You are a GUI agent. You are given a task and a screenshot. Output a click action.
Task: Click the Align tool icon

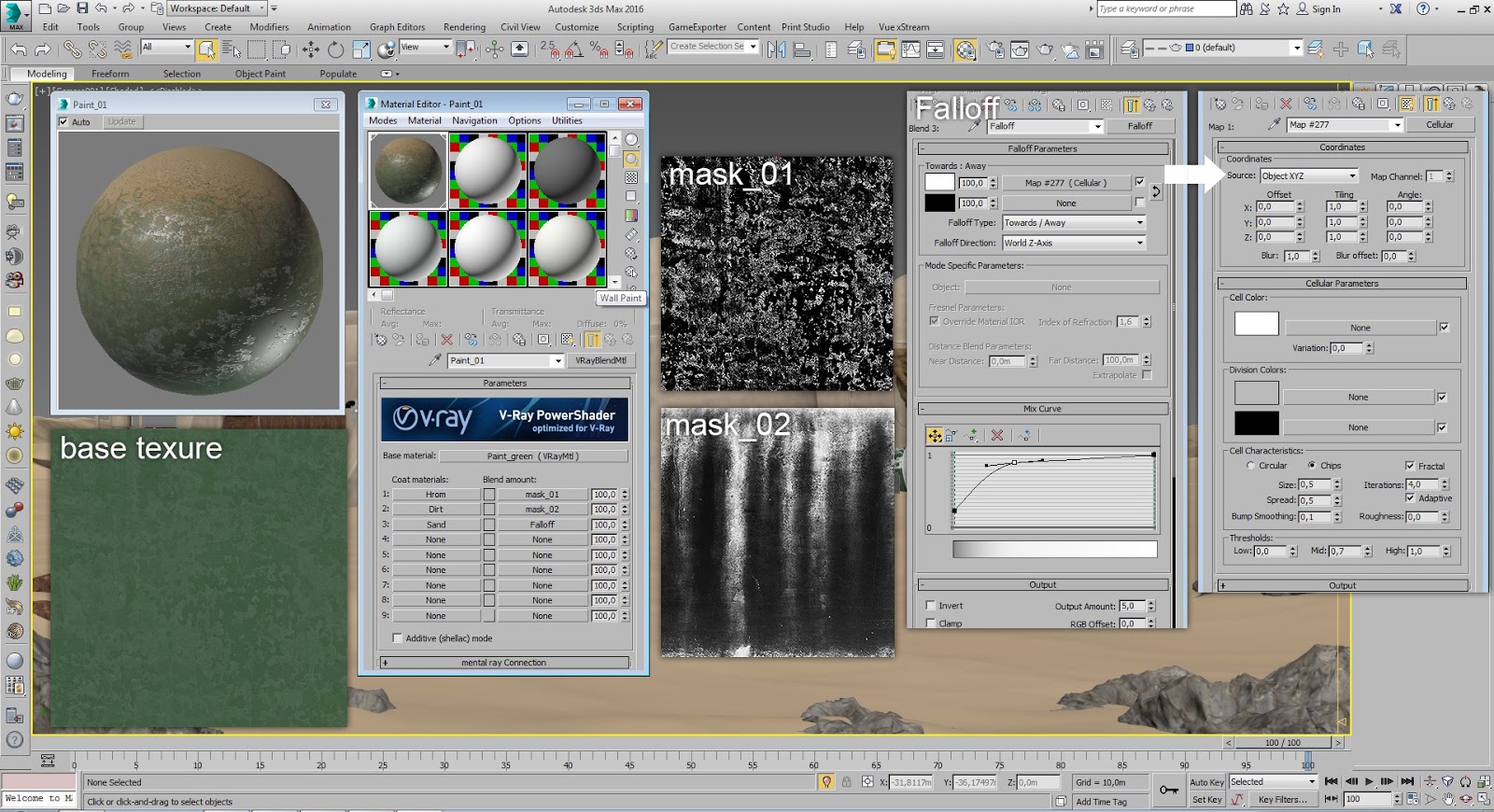point(801,49)
